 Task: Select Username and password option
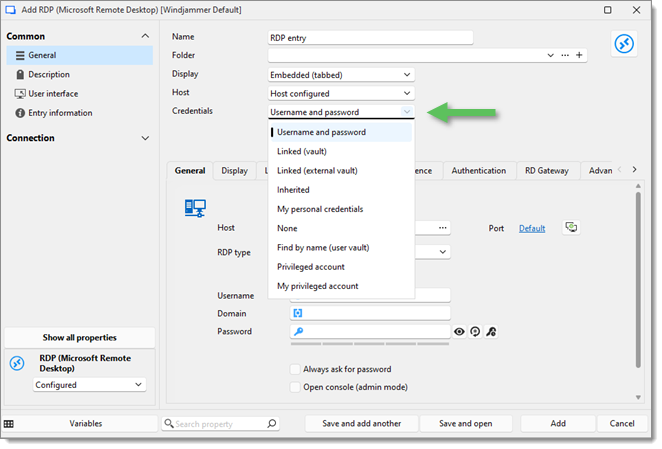coord(341,132)
